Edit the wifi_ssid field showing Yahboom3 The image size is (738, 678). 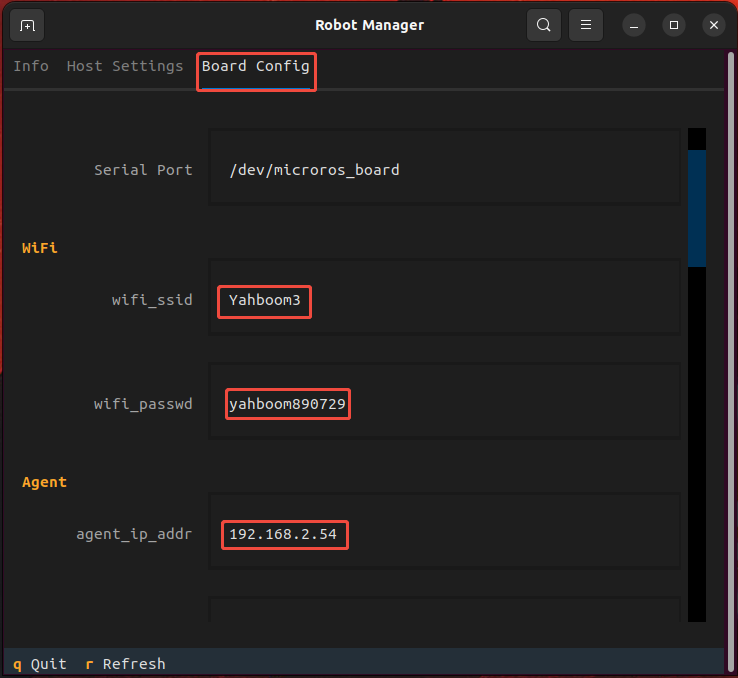[x=445, y=297]
